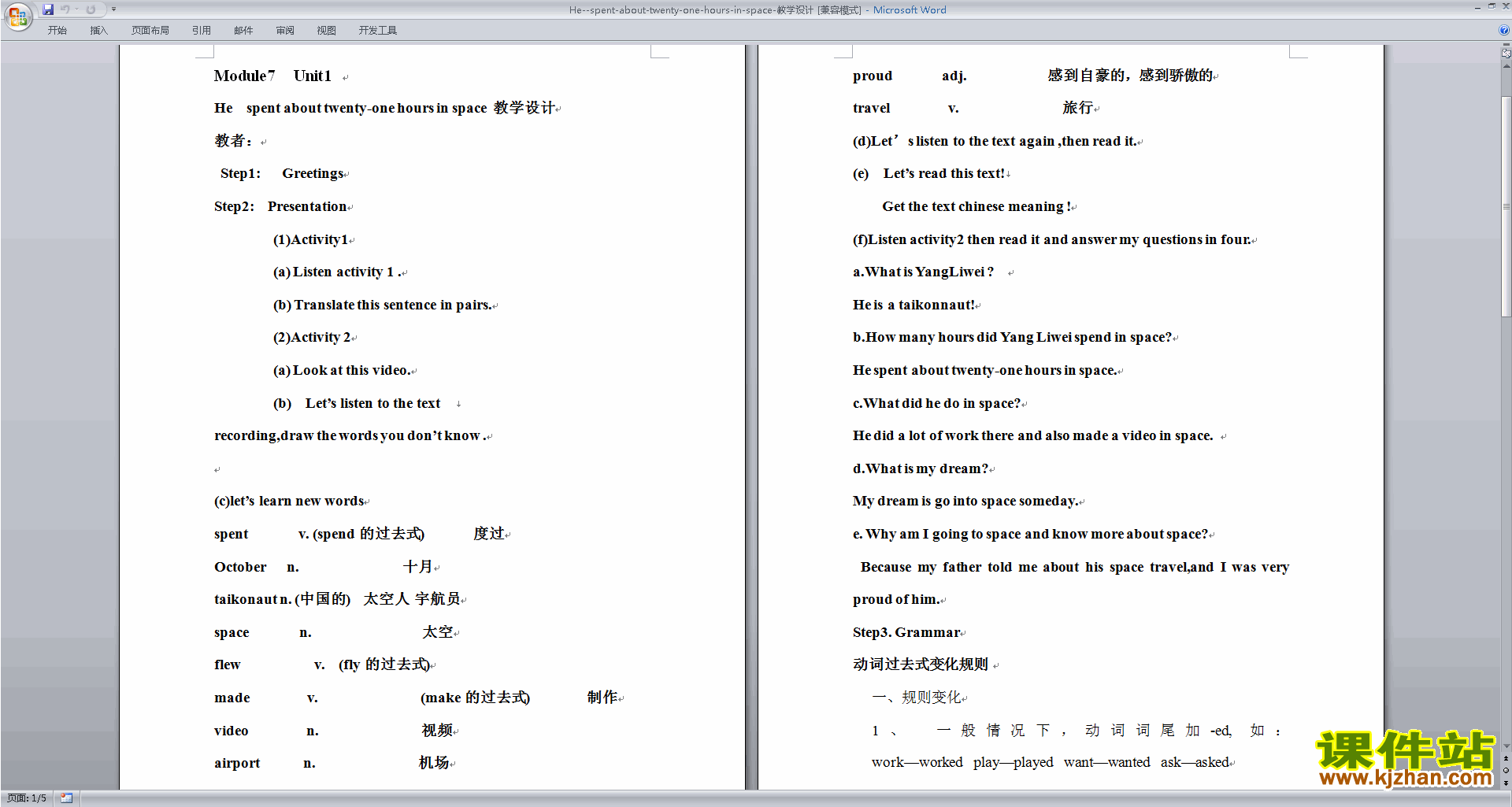Click the Save icon in quick access toolbar
The width and height of the screenshot is (1512, 807).
click(x=48, y=9)
